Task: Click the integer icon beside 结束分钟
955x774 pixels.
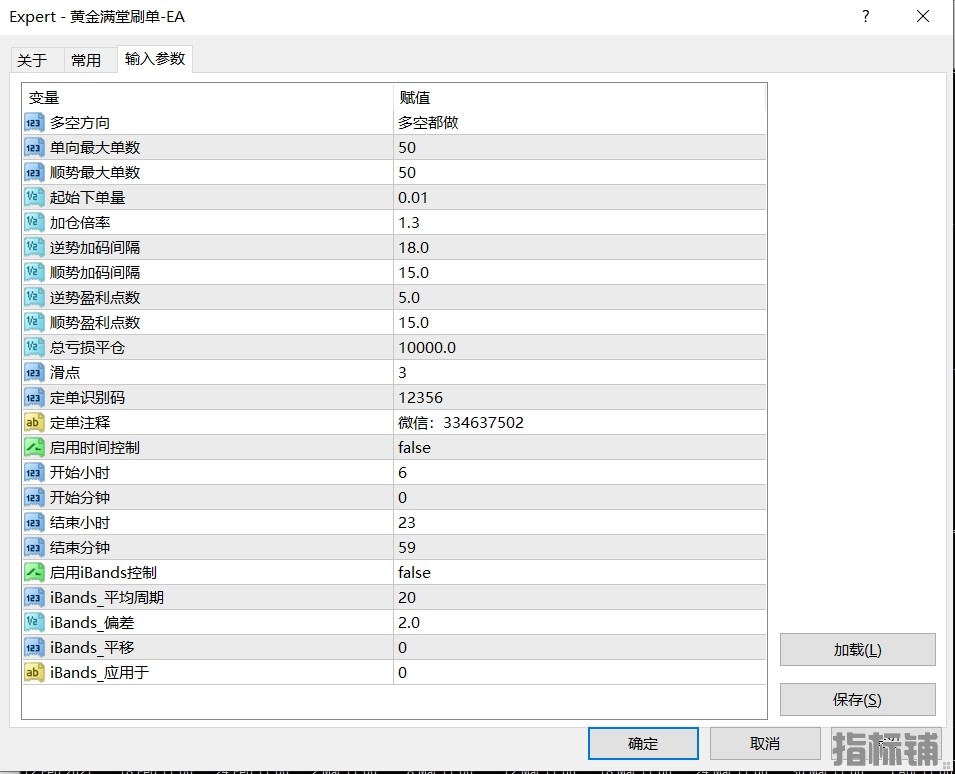Action: coord(34,547)
